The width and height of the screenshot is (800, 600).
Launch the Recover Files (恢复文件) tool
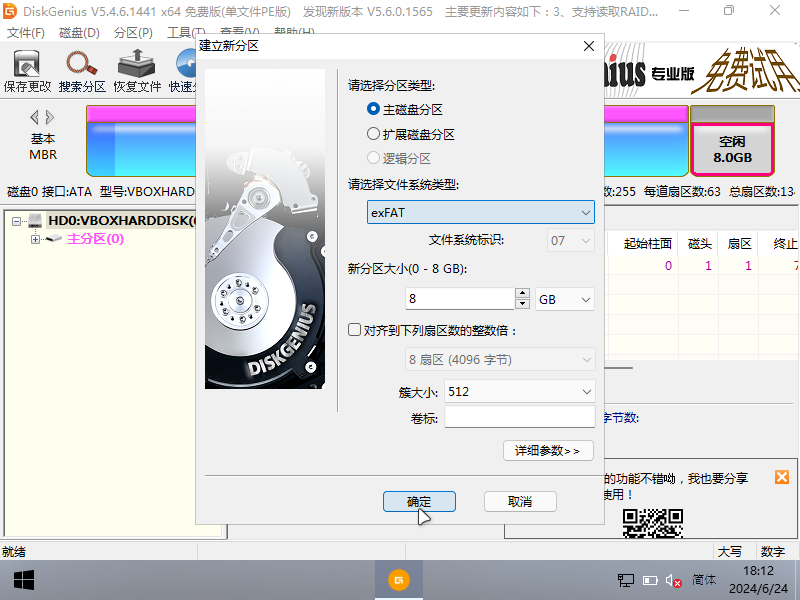[137, 71]
